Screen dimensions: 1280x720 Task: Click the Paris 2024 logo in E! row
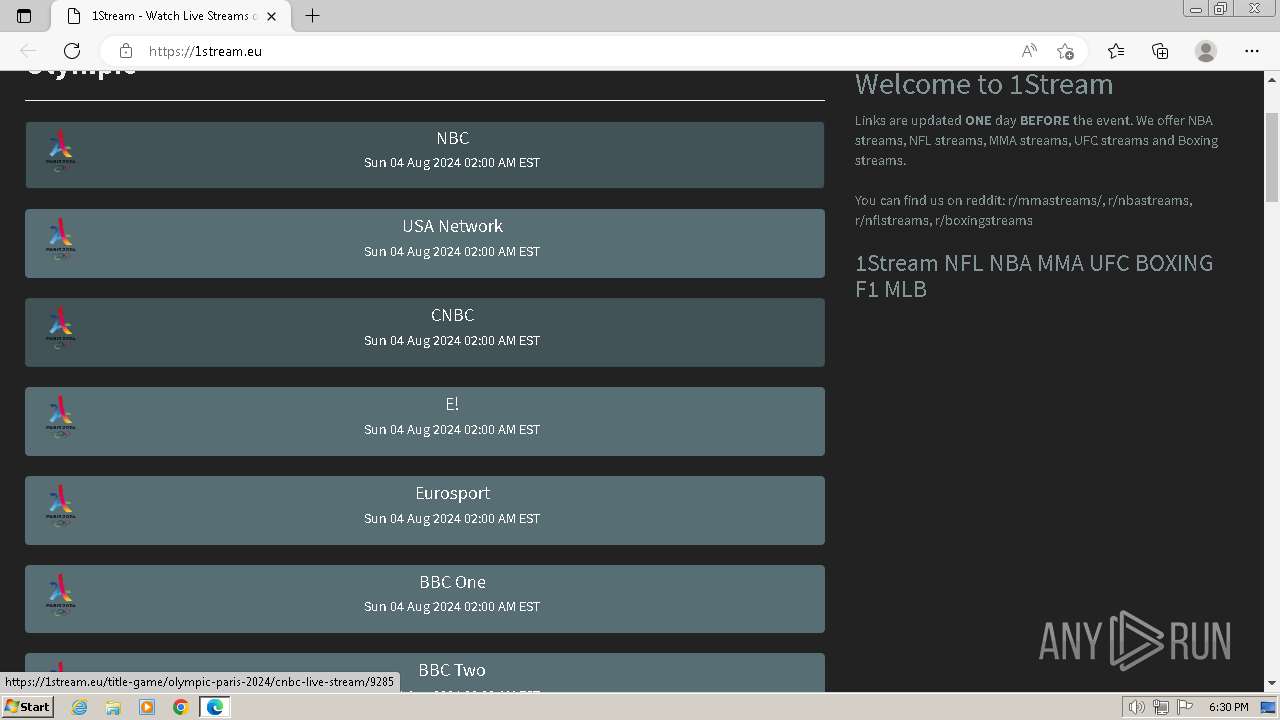point(60,418)
